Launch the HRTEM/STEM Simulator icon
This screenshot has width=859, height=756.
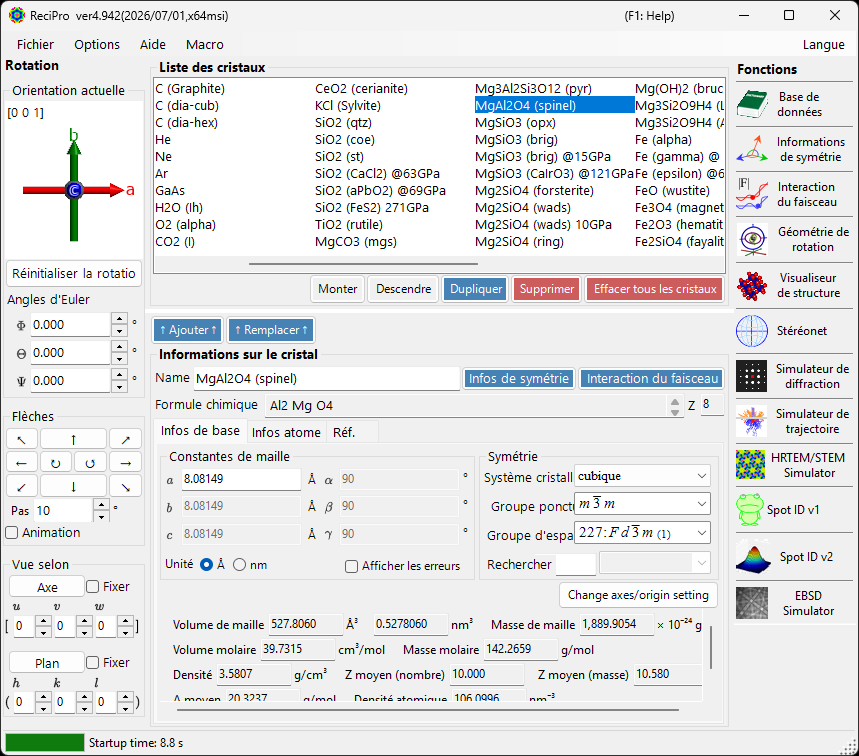point(751,465)
